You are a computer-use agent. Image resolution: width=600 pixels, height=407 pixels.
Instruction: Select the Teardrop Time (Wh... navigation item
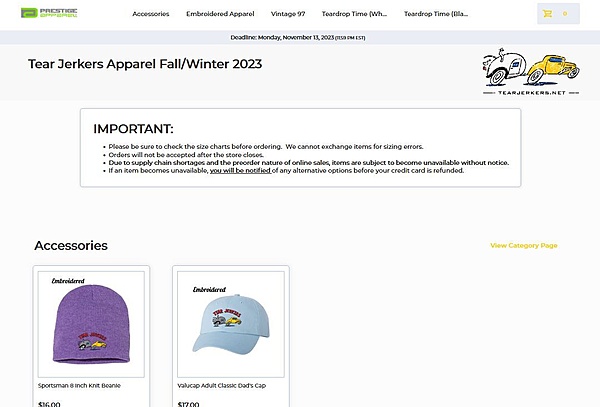pos(354,14)
